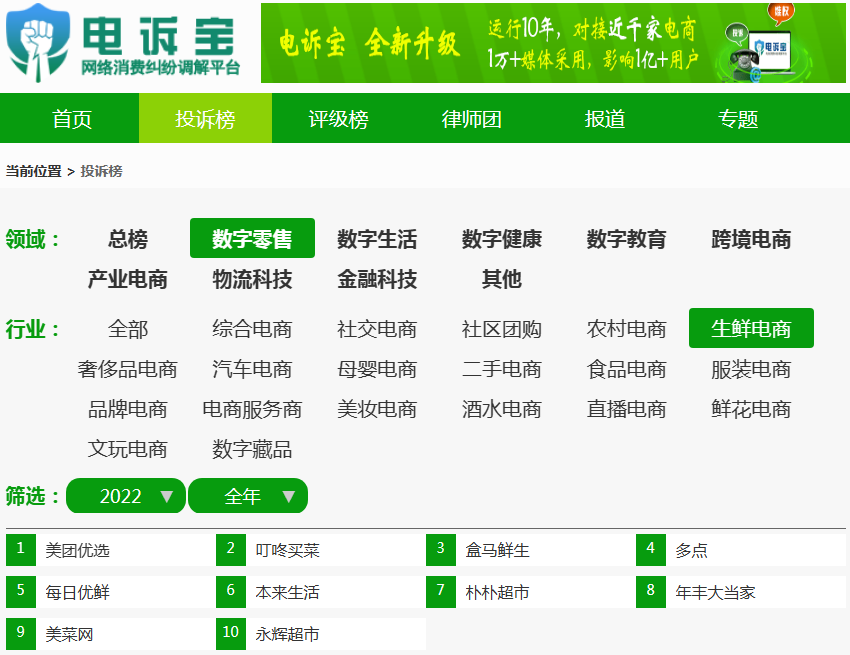This screenshot has height=655, width=850.
Task: Pick the 品牌电商 industry
Action: (128, 409)
